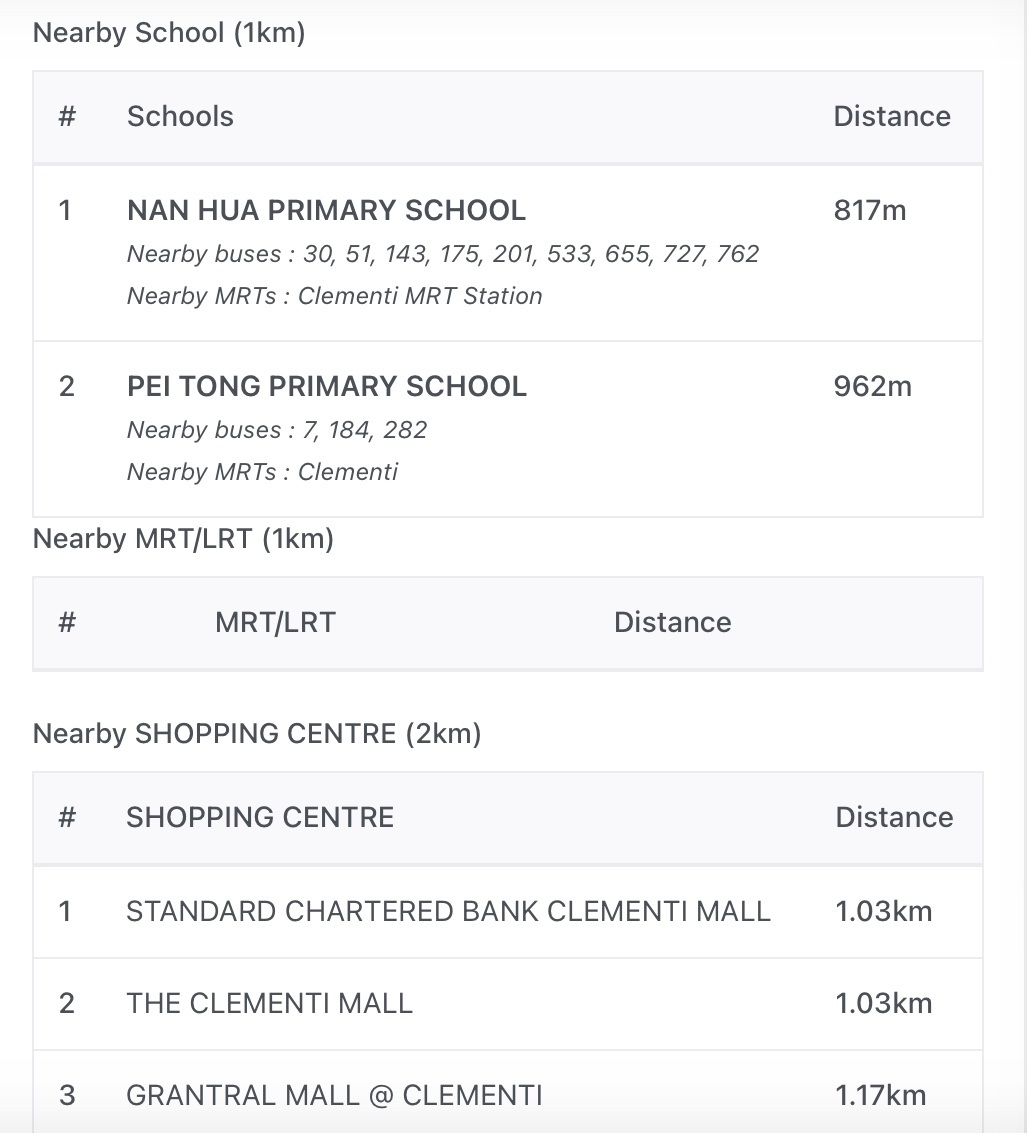1027x1138 pixels.
Task: Click the 817m distance value
Action: pyautogui.click(x=869, y=211)
